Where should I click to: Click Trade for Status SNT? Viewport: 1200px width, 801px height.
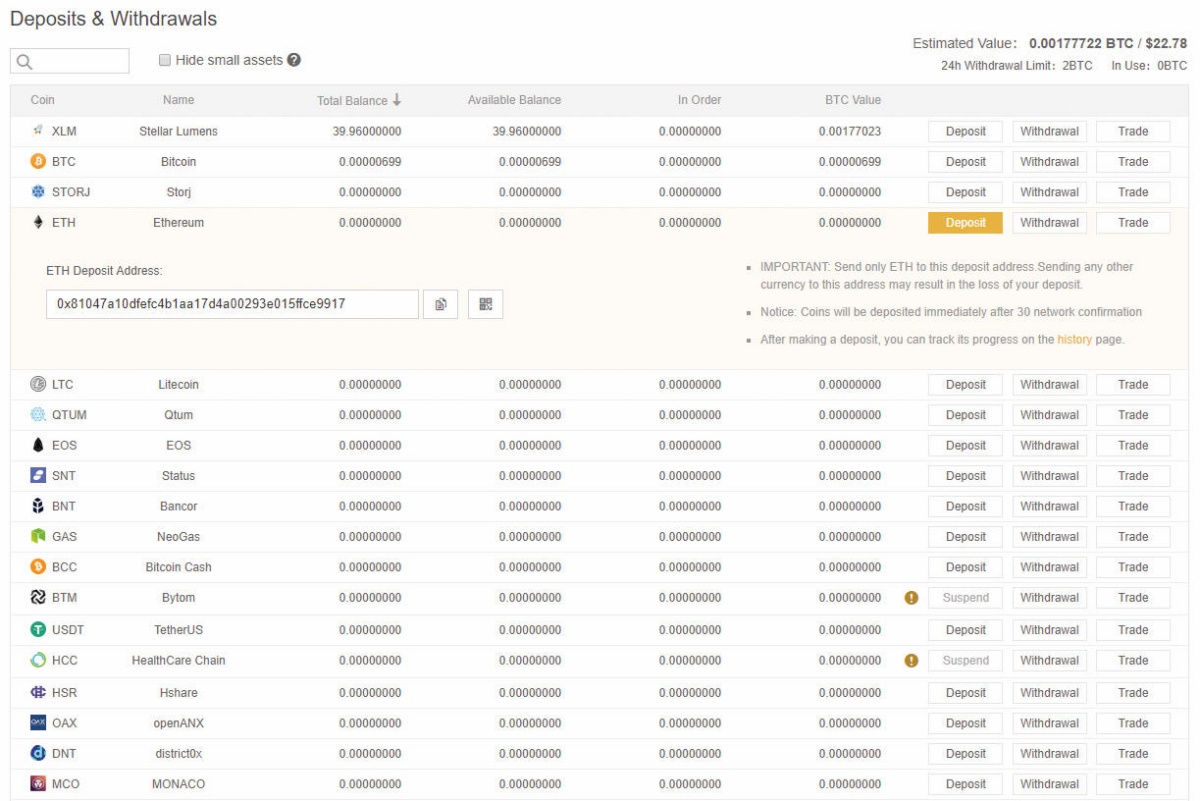click(1133, 476)
